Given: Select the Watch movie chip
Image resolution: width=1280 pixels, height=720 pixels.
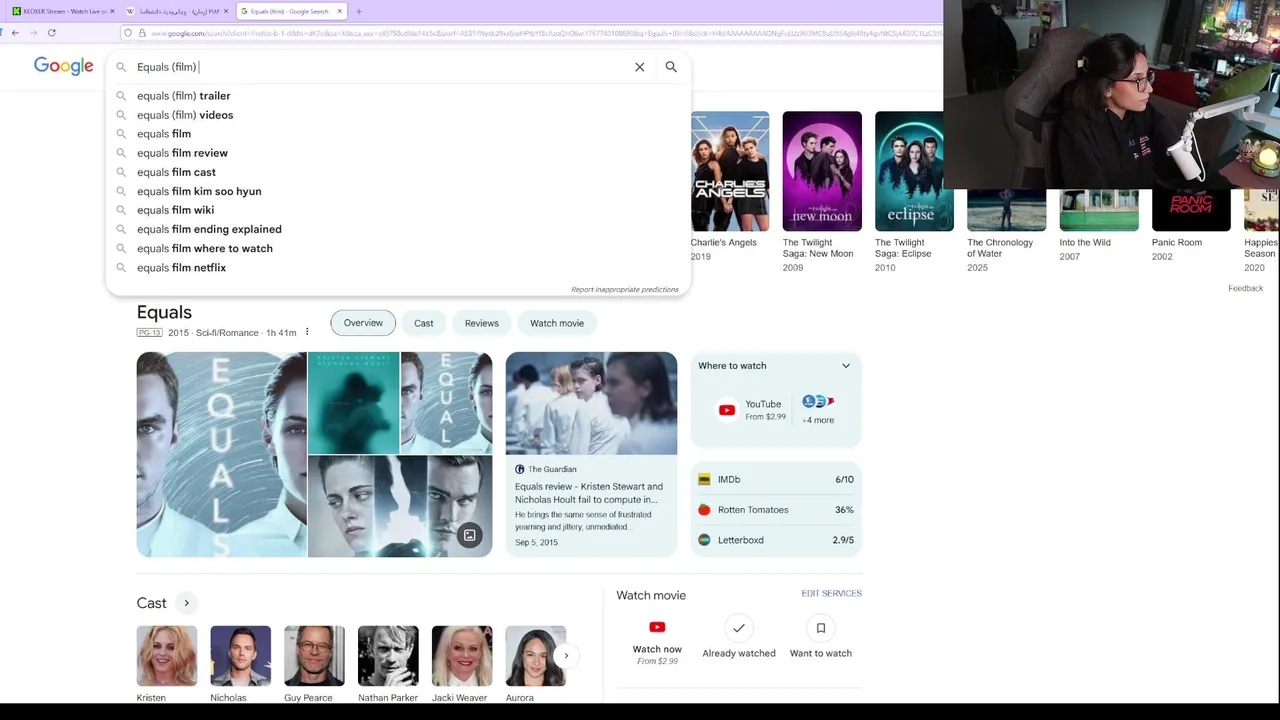Looking at the screenshot, I should [x=557, y=323].
